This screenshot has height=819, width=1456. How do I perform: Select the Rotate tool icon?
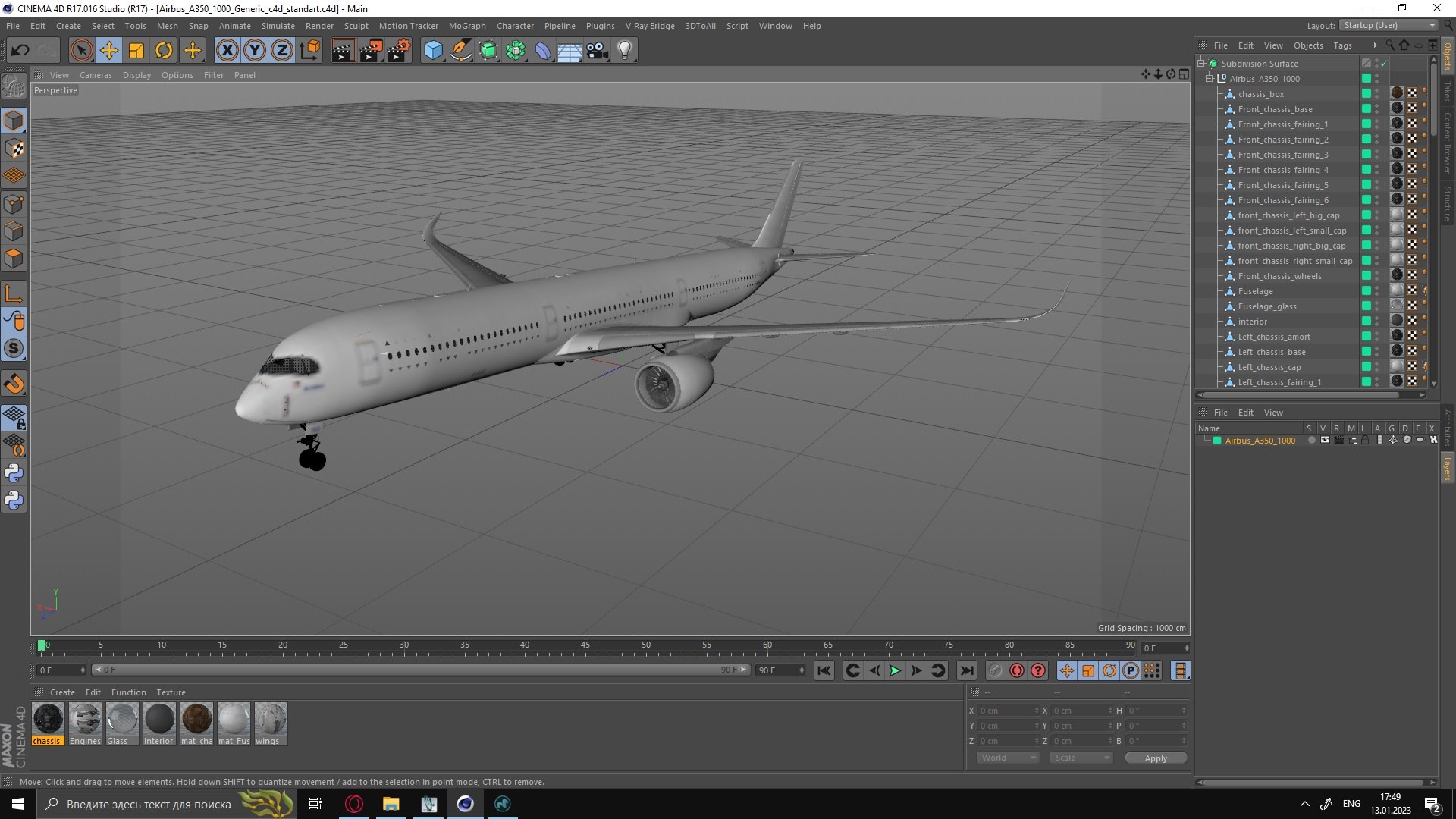pyautogui.click(x=164, y=51)
